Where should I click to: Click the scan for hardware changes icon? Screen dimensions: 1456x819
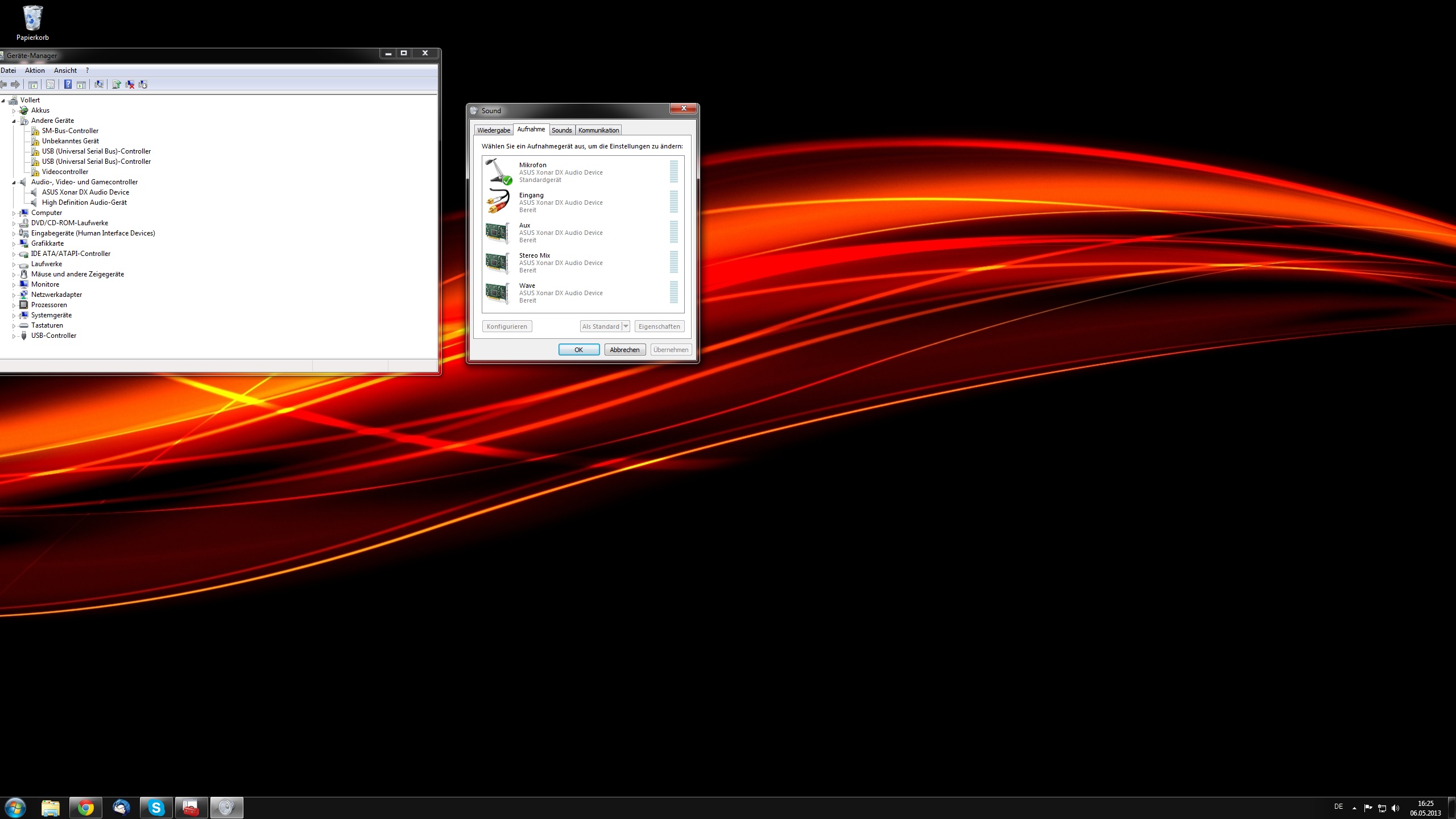(x=99, y=84)
